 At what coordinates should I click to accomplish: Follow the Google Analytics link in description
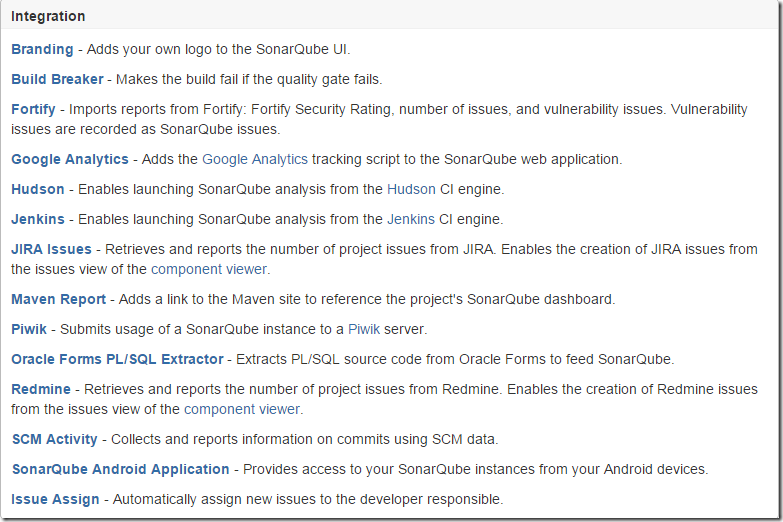255,159
